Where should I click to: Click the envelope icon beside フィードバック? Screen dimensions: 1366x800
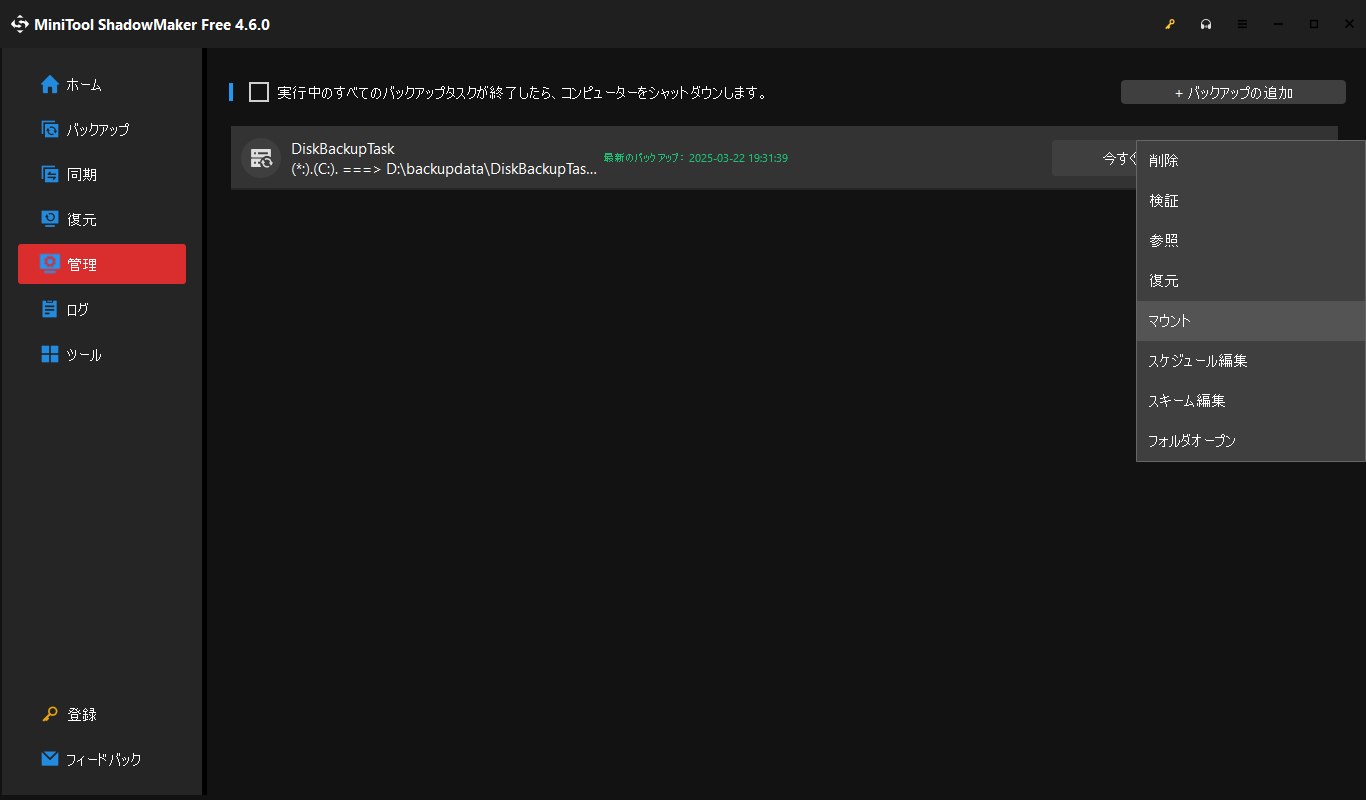click(x=50, y=759)
